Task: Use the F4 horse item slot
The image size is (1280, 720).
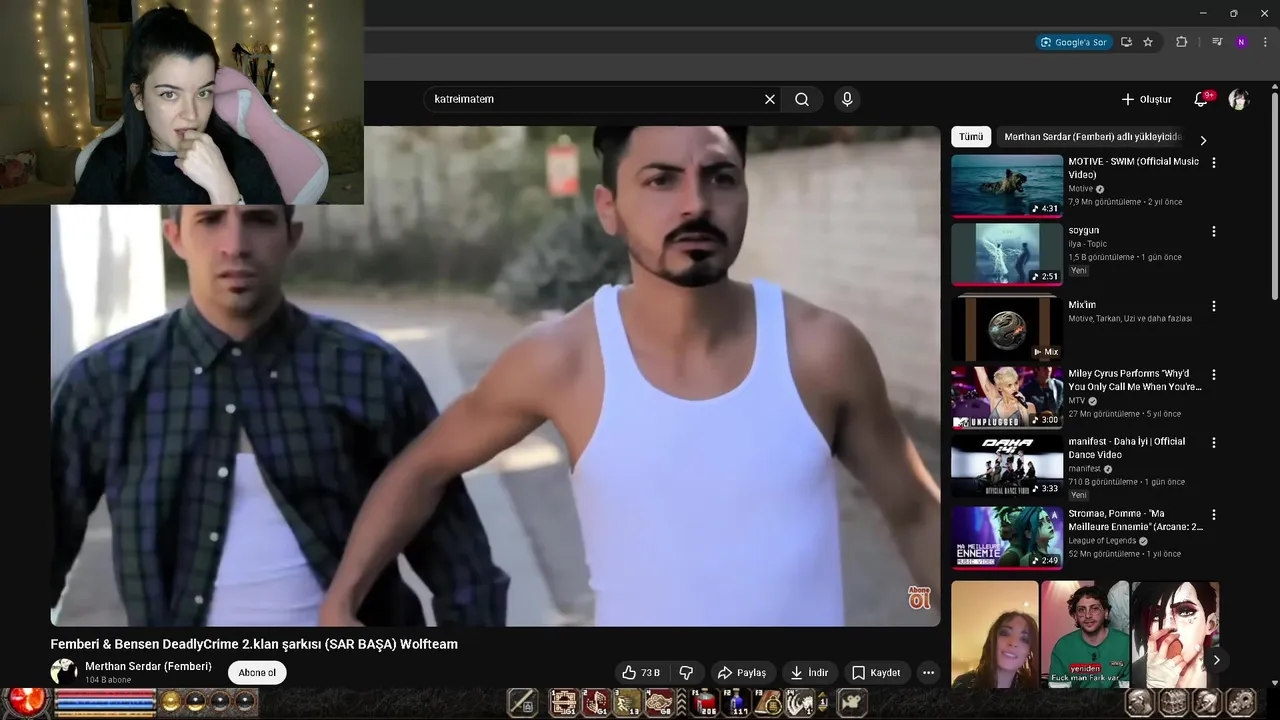Action: pos(800,703)
